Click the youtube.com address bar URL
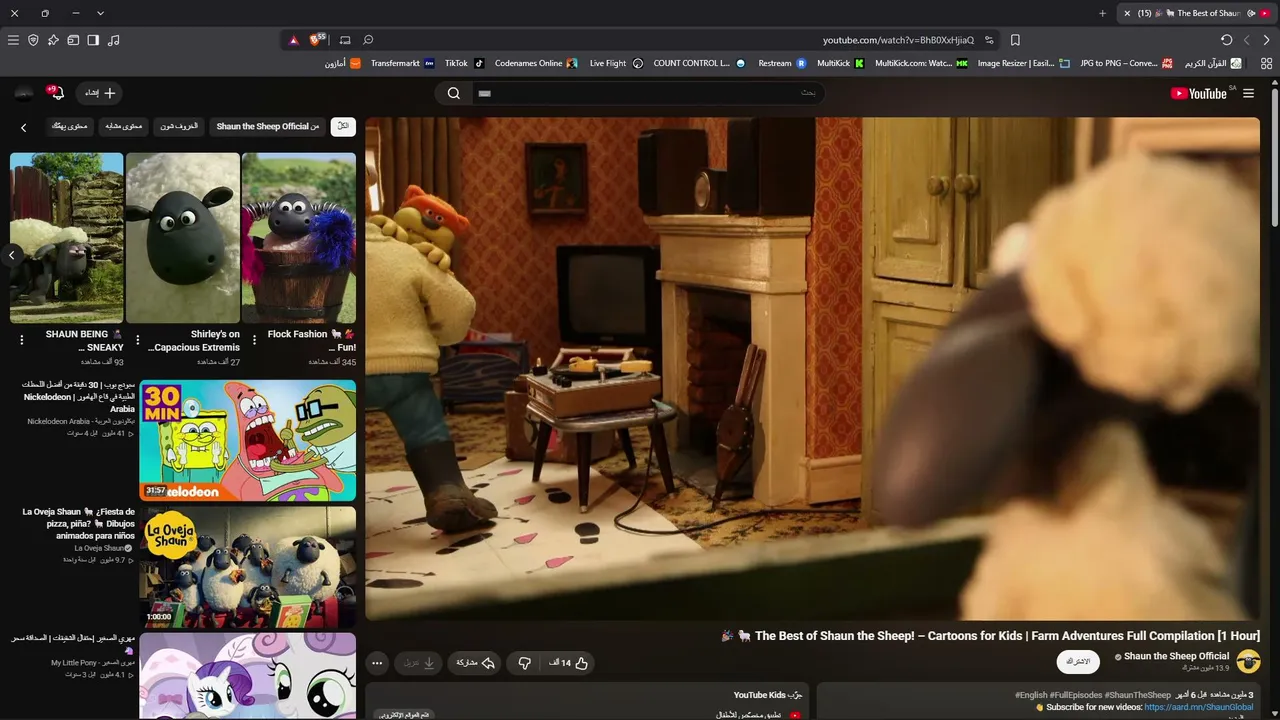Screen dimensions: 1280x720 898,40
